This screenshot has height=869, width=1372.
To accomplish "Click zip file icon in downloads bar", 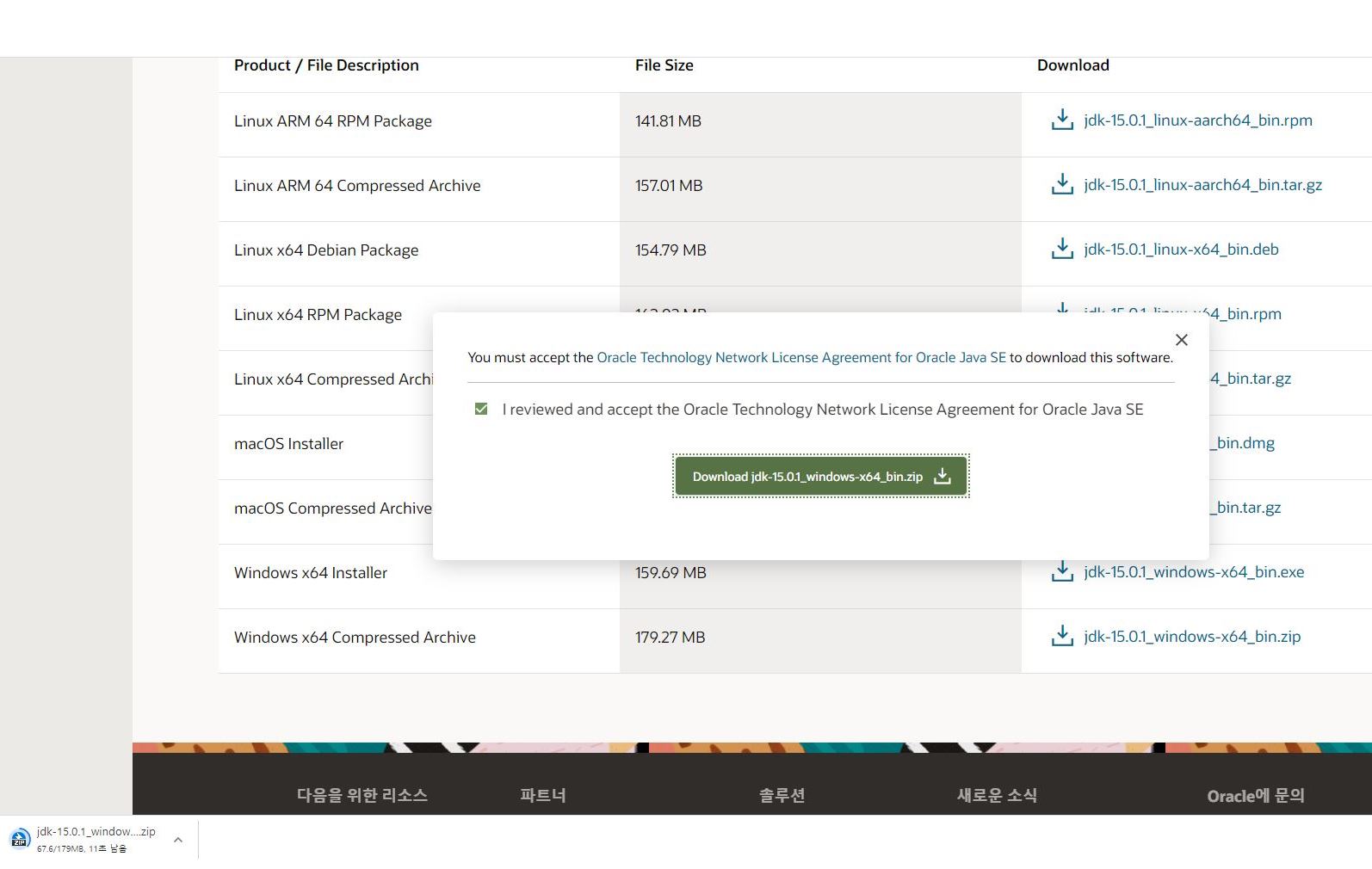I will click(x=20, y=839).
